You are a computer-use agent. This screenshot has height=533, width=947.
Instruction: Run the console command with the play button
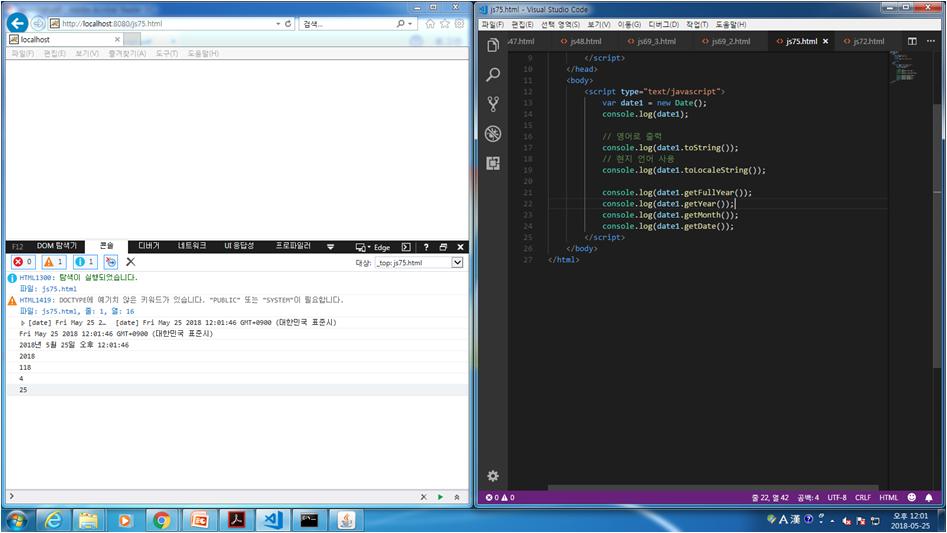(440, 497)
